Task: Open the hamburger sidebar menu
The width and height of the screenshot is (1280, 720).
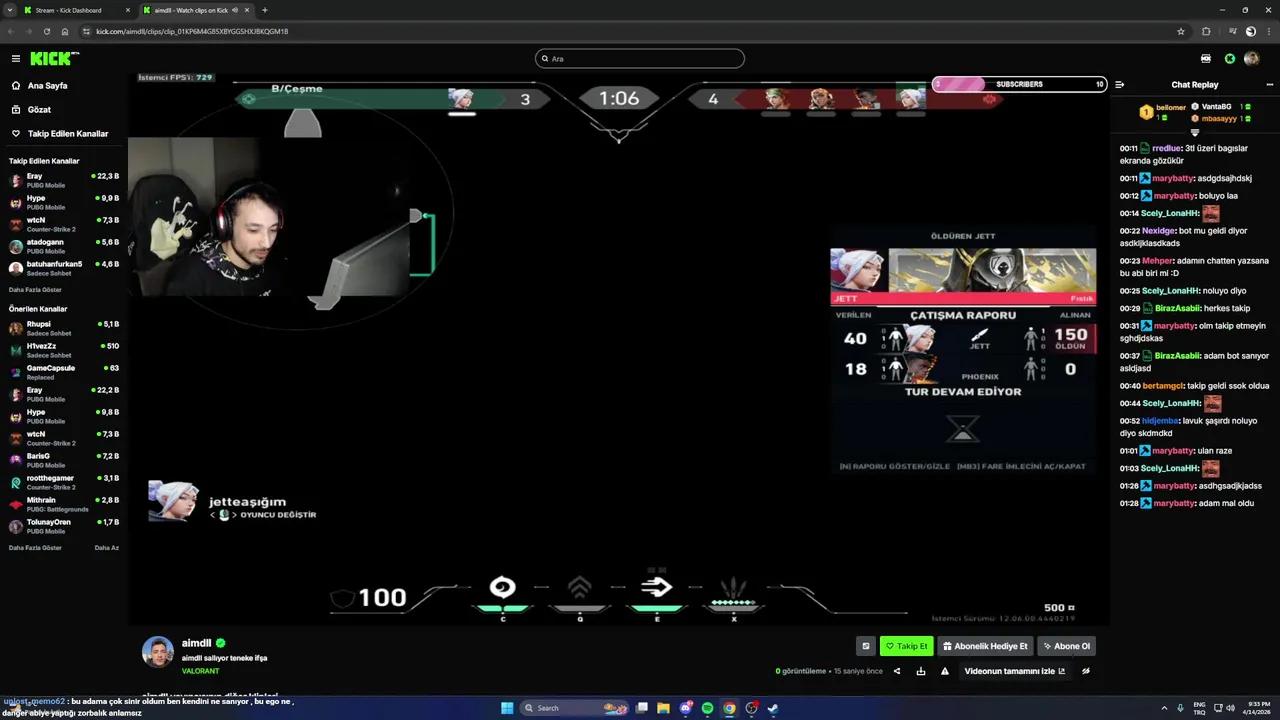Action: tap(16, 59)
